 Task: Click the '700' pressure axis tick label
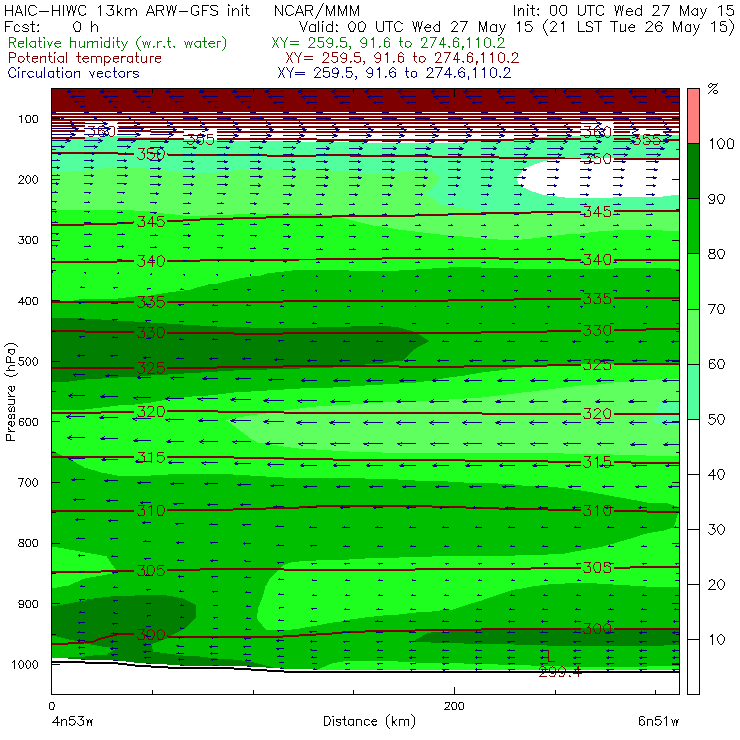28,483
